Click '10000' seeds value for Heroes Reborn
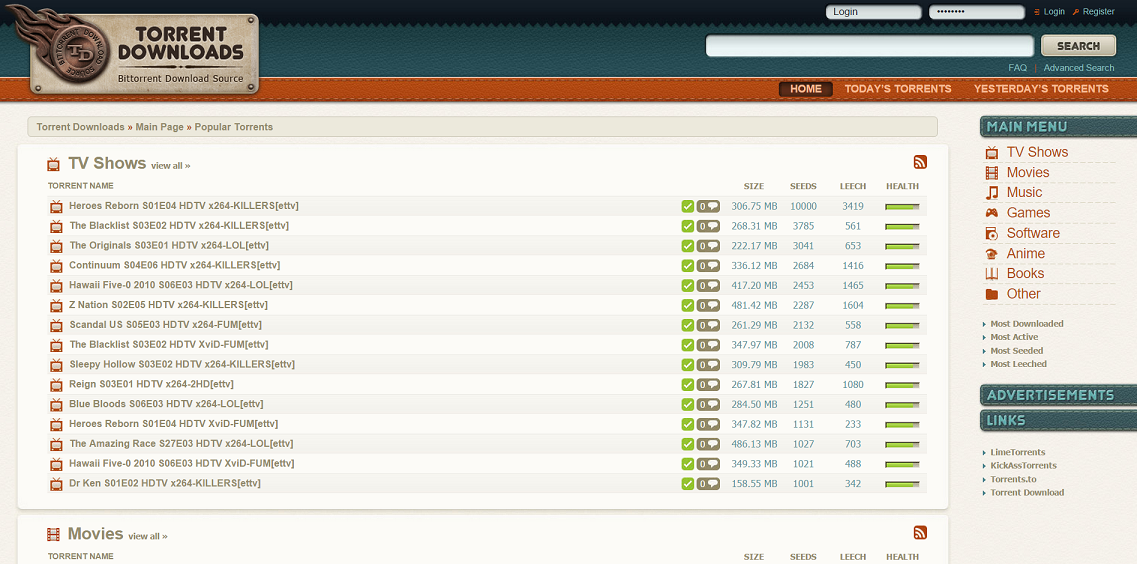This screenshot has width=1137, height=564. (803, 207)
